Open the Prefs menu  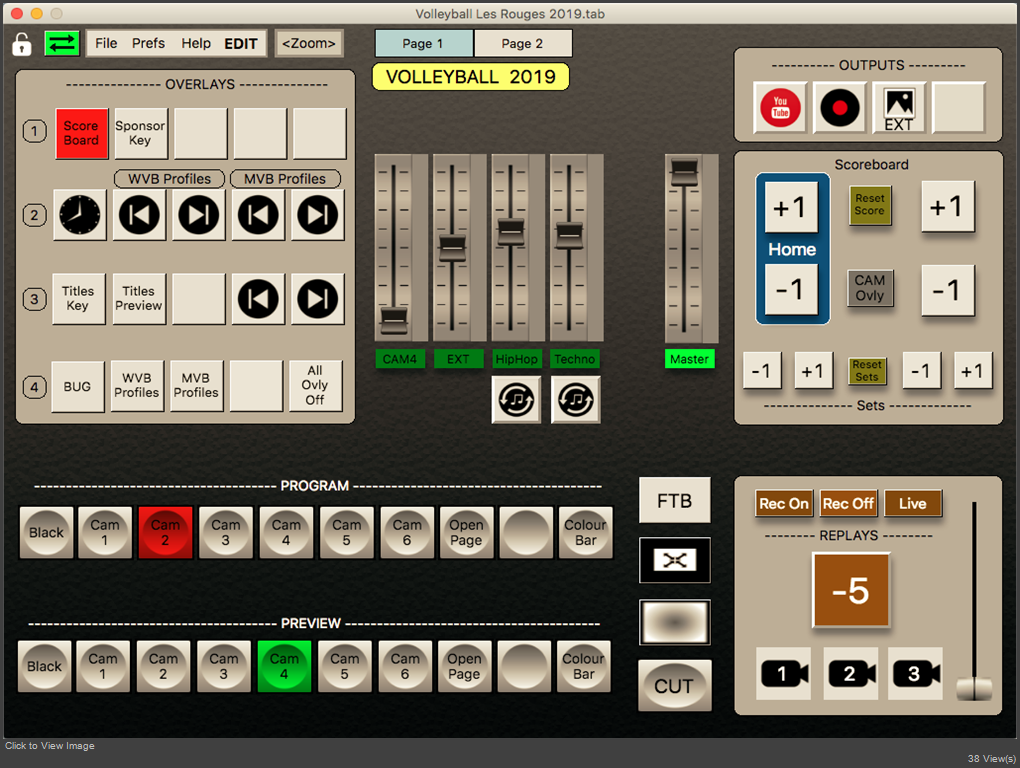(x=148, y=43)
